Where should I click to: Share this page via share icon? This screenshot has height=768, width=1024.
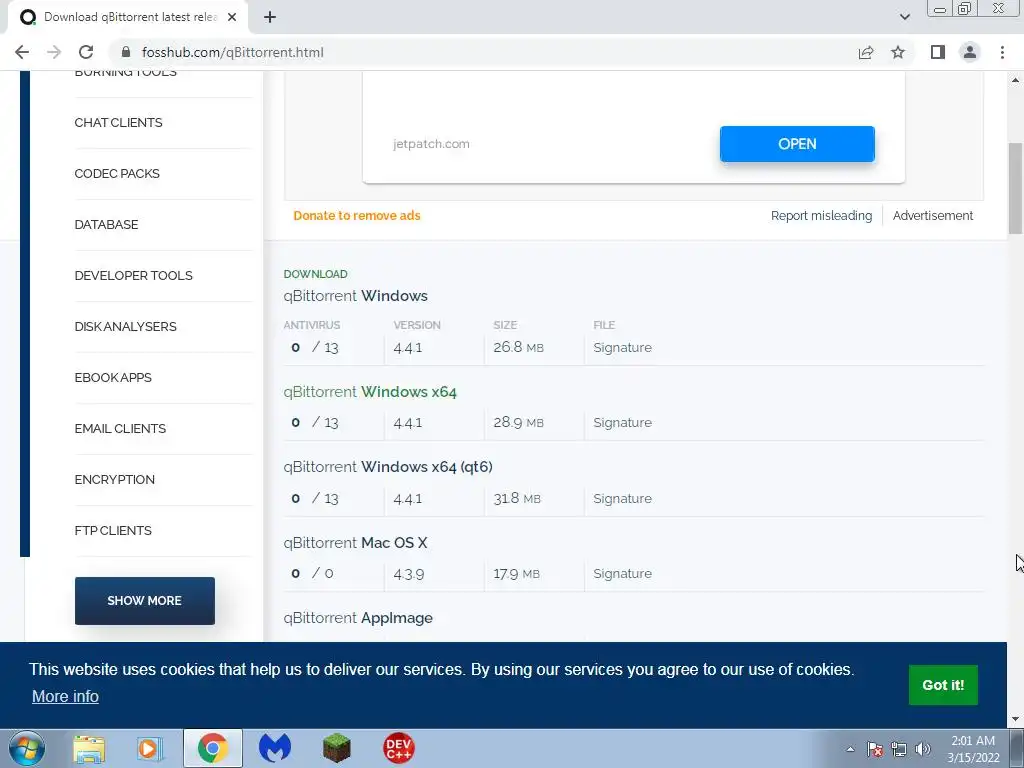pos(866,52)
